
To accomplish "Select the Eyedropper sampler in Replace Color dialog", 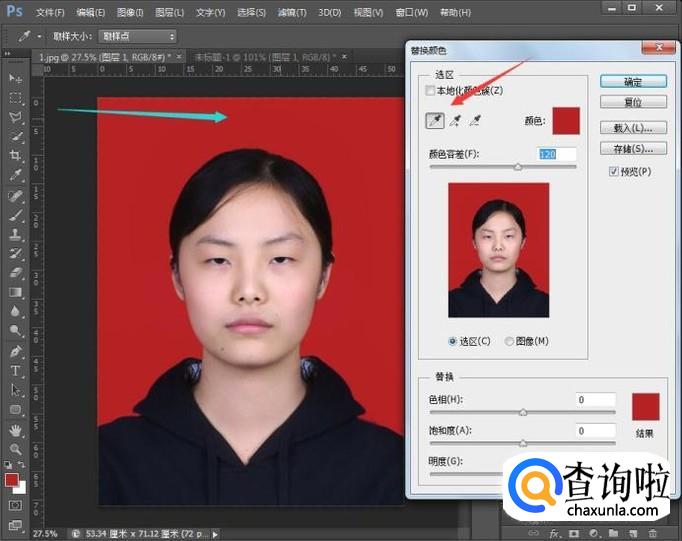I will point(435,121).
